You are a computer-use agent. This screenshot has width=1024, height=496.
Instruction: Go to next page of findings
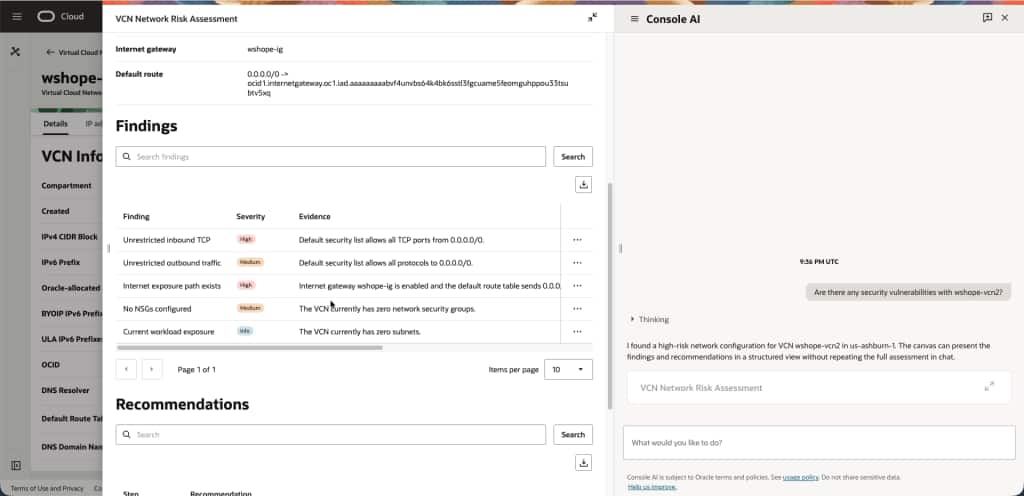pyautogui.click(x=152, y=369)
